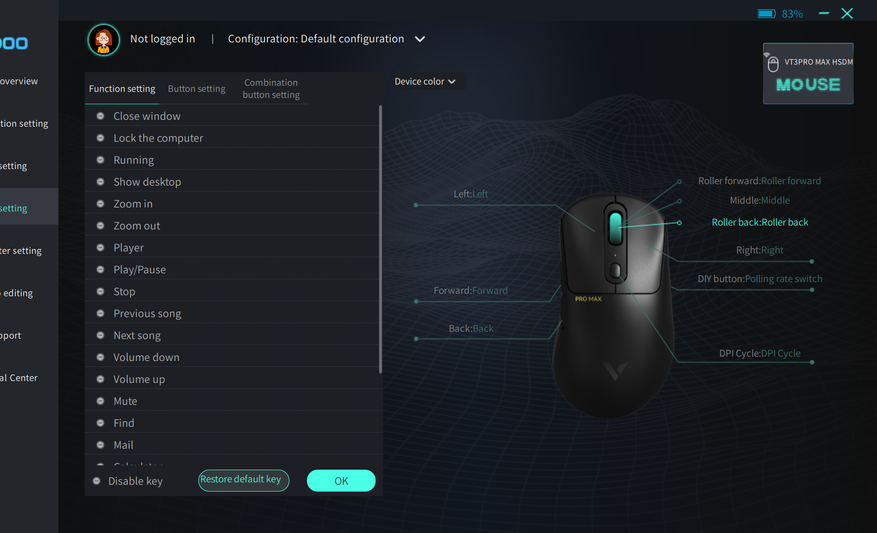
Task: Click the battery level icon
Action: [766, 13]
